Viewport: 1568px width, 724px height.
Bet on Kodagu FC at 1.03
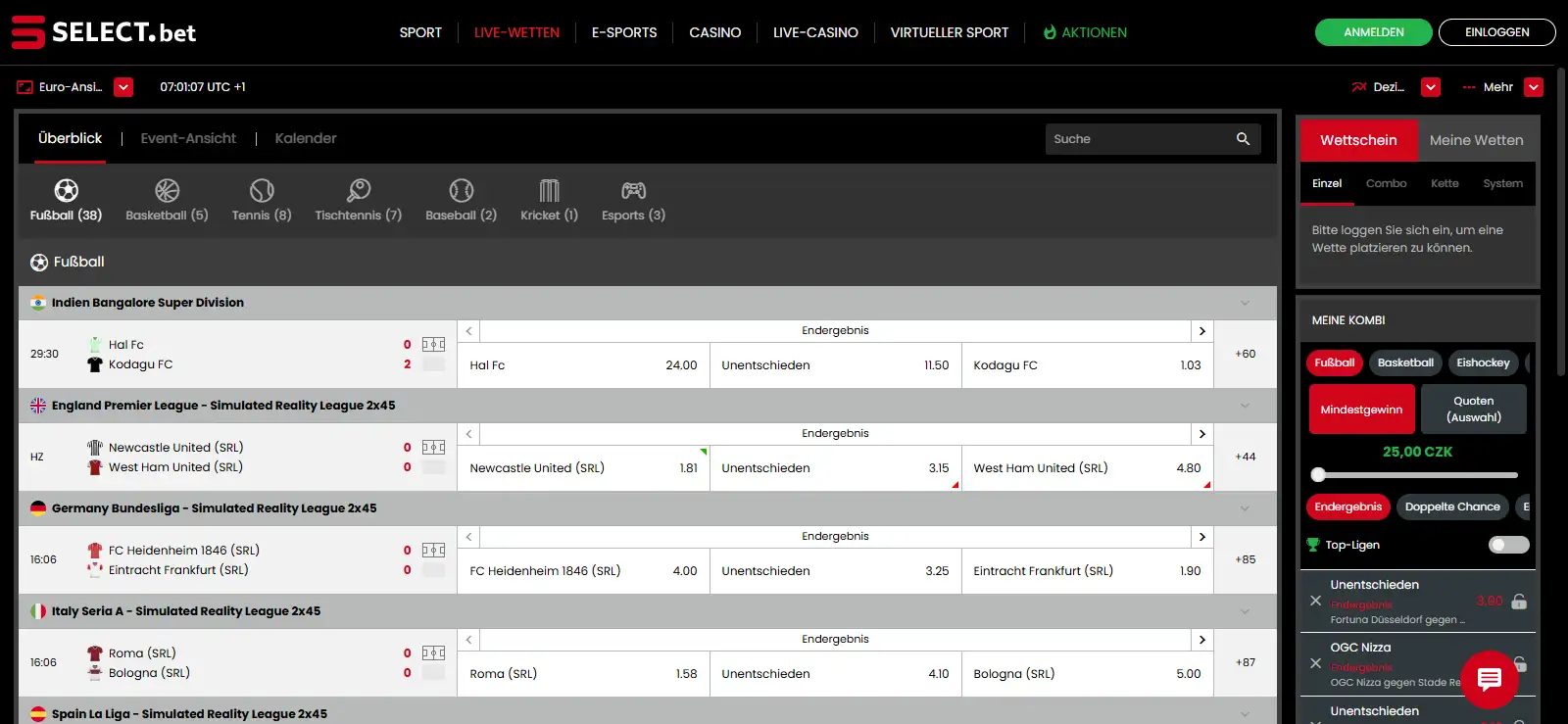coord(1087,365)
